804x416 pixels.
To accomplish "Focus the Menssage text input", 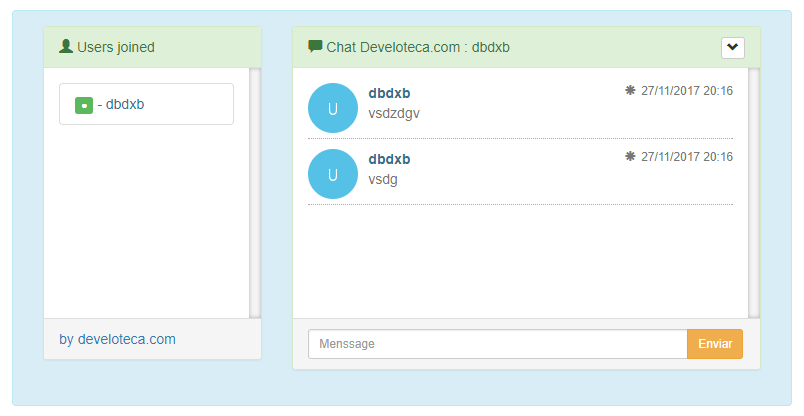I will pyautogui.click(x=497, y=344).
